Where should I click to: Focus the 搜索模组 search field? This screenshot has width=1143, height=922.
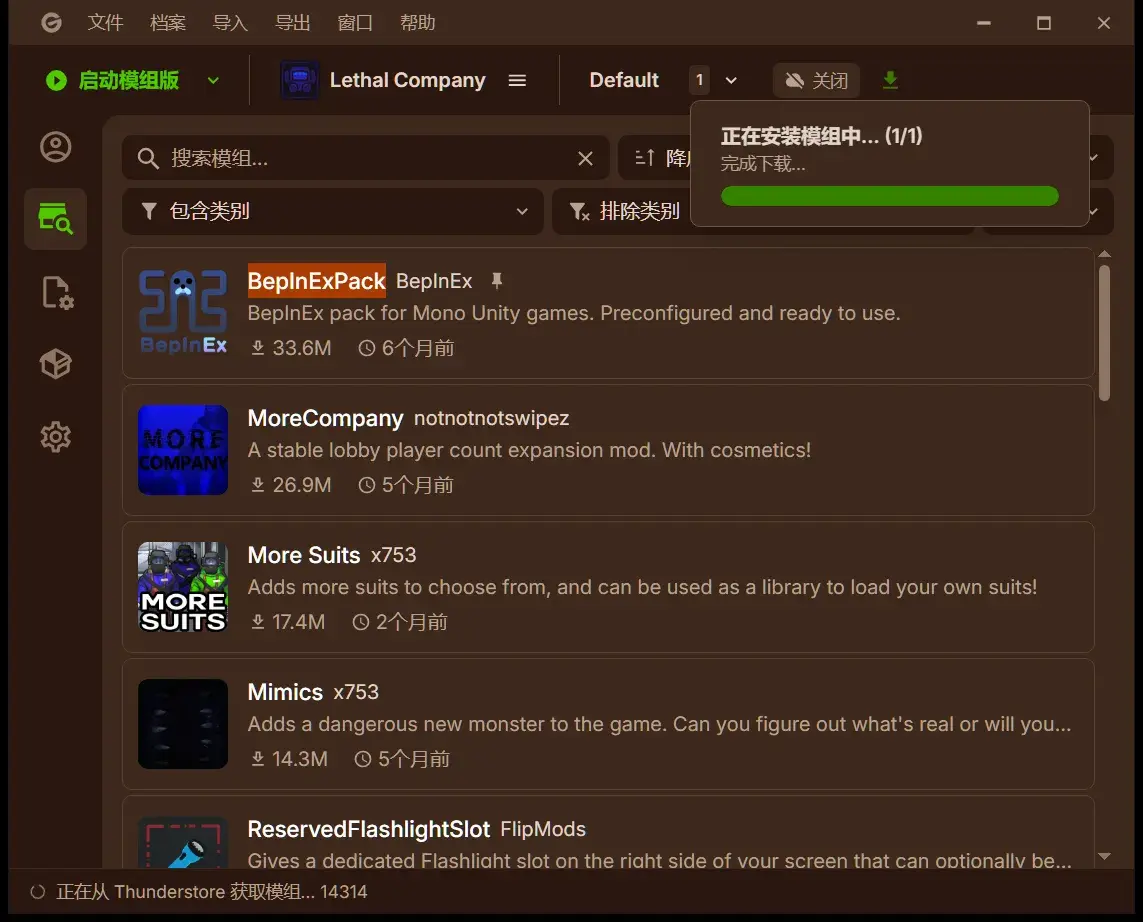[x=365, y=158]
